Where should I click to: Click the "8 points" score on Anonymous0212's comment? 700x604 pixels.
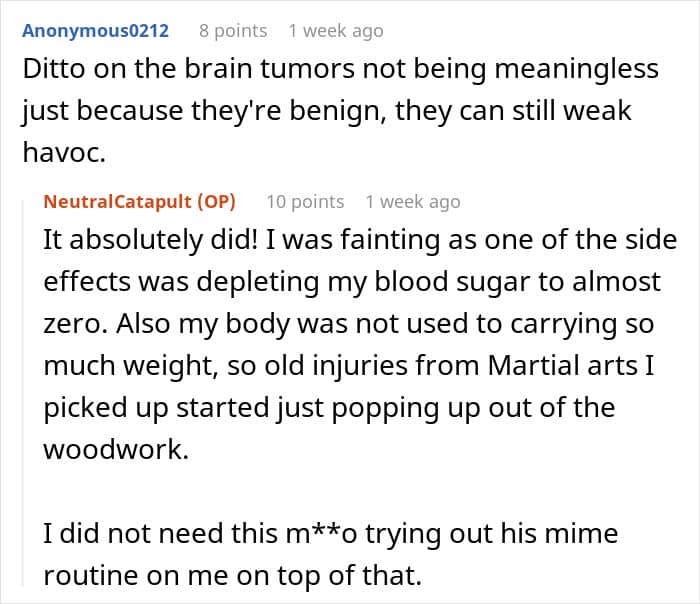(x=233, y=31)
